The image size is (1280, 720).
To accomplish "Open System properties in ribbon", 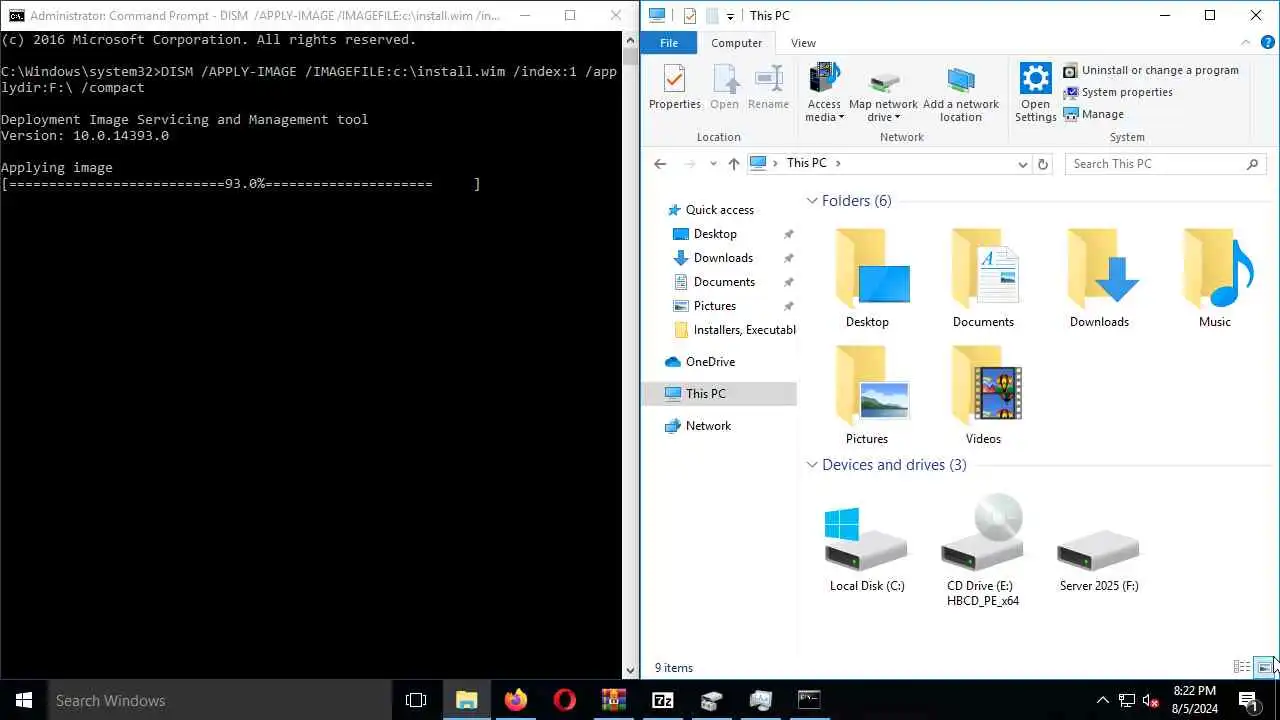I will click(1118, 92).
